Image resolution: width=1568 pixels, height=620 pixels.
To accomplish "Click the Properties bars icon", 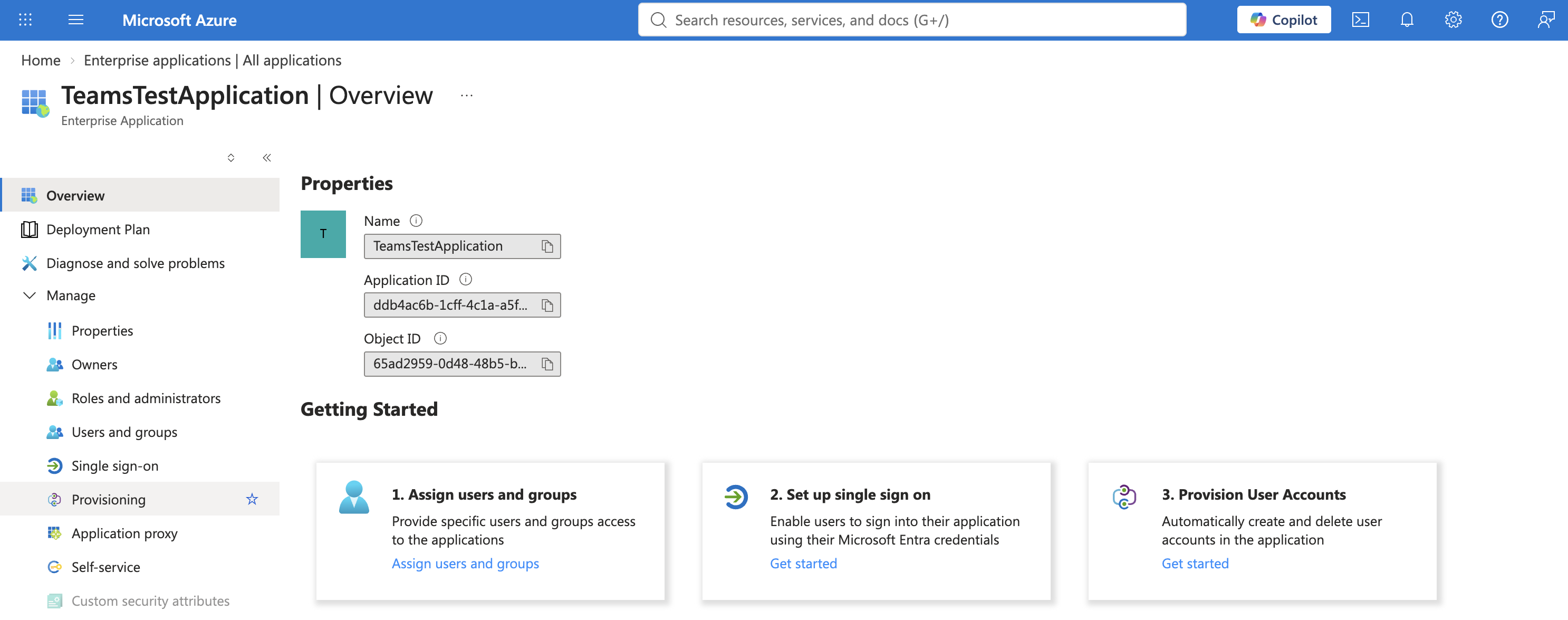I will [54, 331].
